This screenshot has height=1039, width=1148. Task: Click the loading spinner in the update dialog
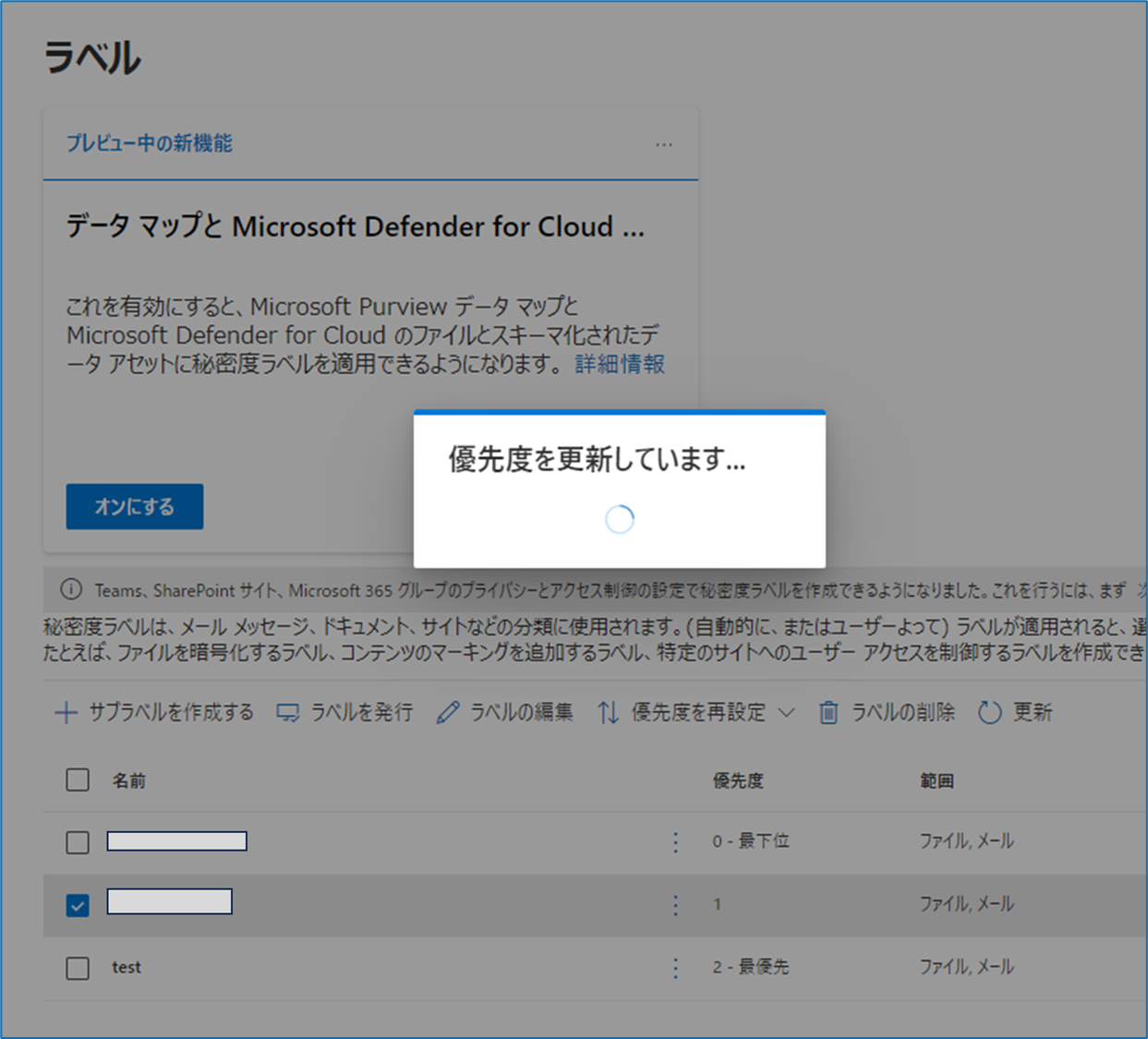pyautogui.click(x=620, y=520)
